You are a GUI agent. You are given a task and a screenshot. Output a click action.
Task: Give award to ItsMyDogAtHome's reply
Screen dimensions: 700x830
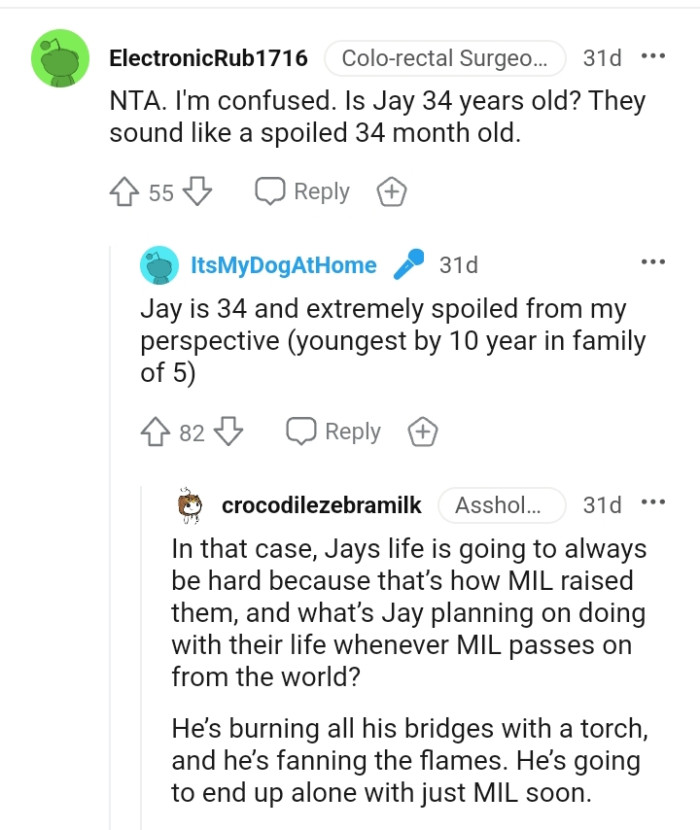423,432
